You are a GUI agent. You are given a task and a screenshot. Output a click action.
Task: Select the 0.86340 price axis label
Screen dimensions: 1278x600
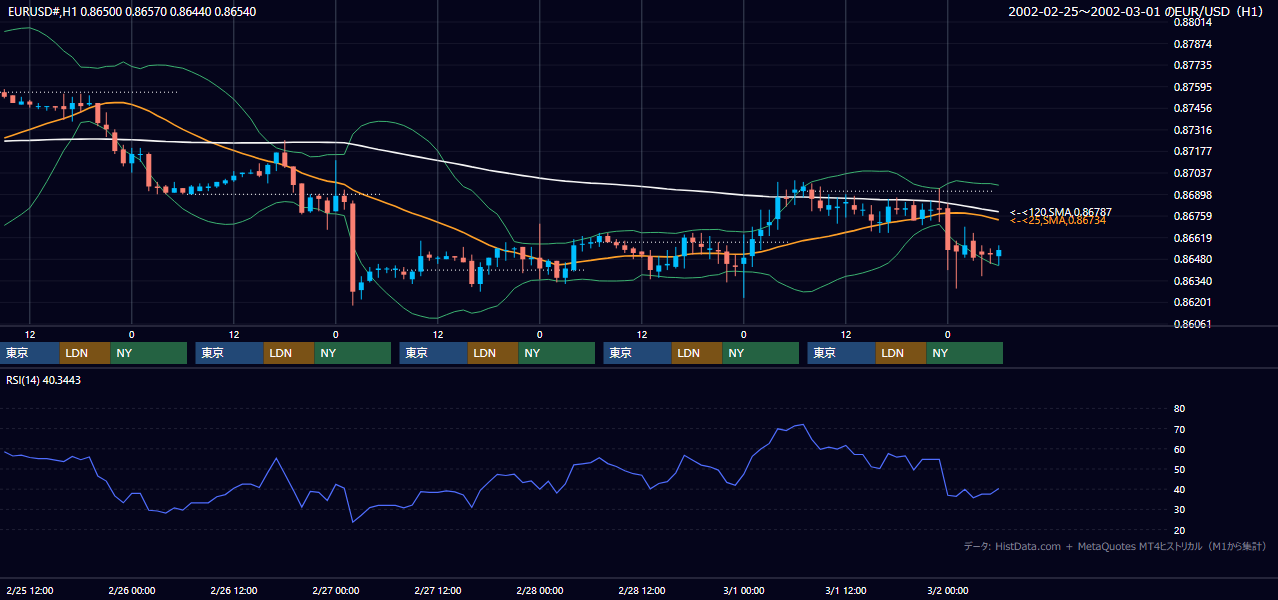(x=1192, y=281)
